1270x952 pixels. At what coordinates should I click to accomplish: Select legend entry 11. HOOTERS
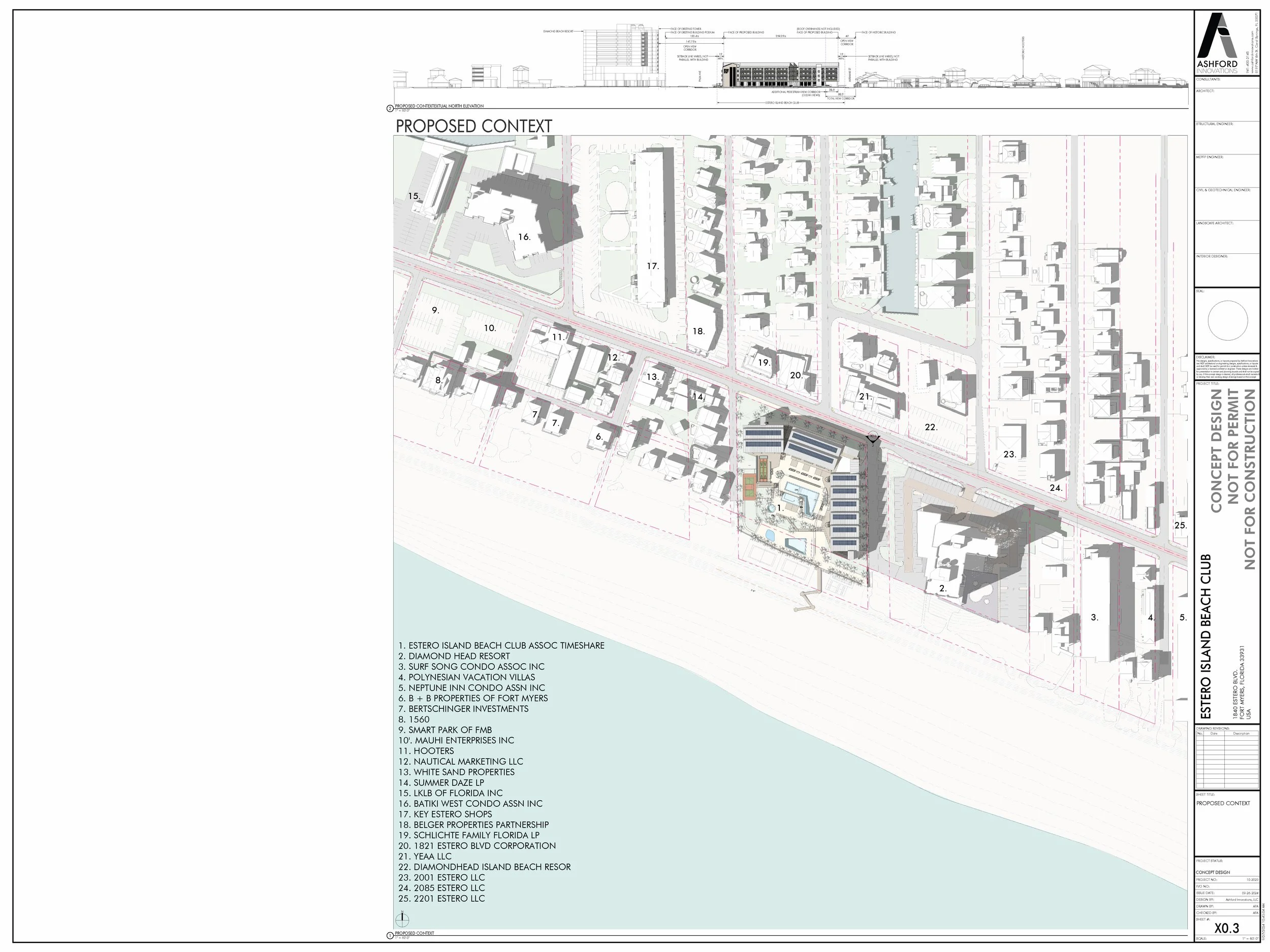(426, 750)
